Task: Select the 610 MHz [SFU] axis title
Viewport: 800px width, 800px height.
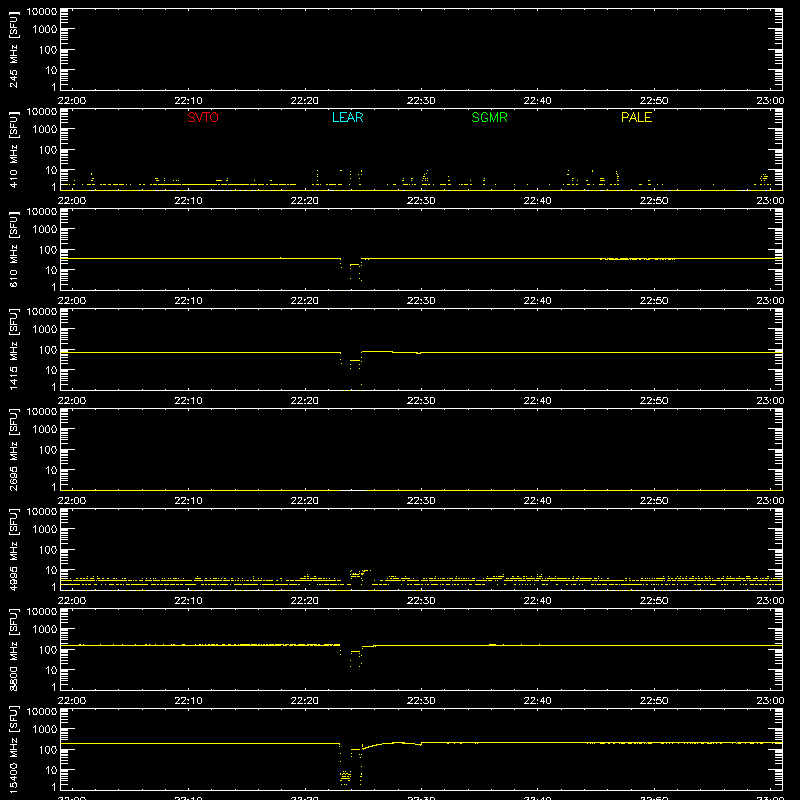Action: [13, 250]
